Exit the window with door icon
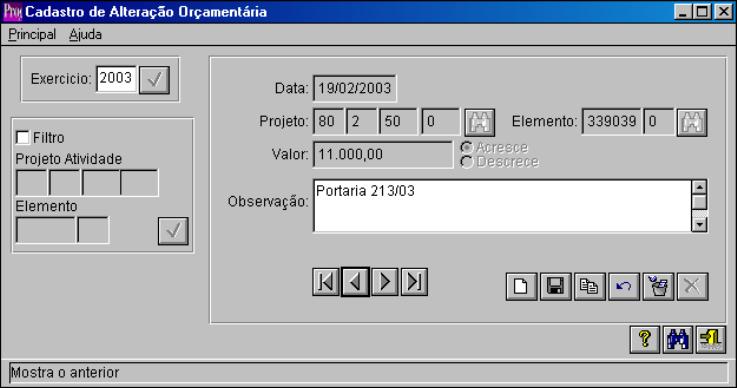The height and width of the screenshot is (388, 737). pos(711,340)
